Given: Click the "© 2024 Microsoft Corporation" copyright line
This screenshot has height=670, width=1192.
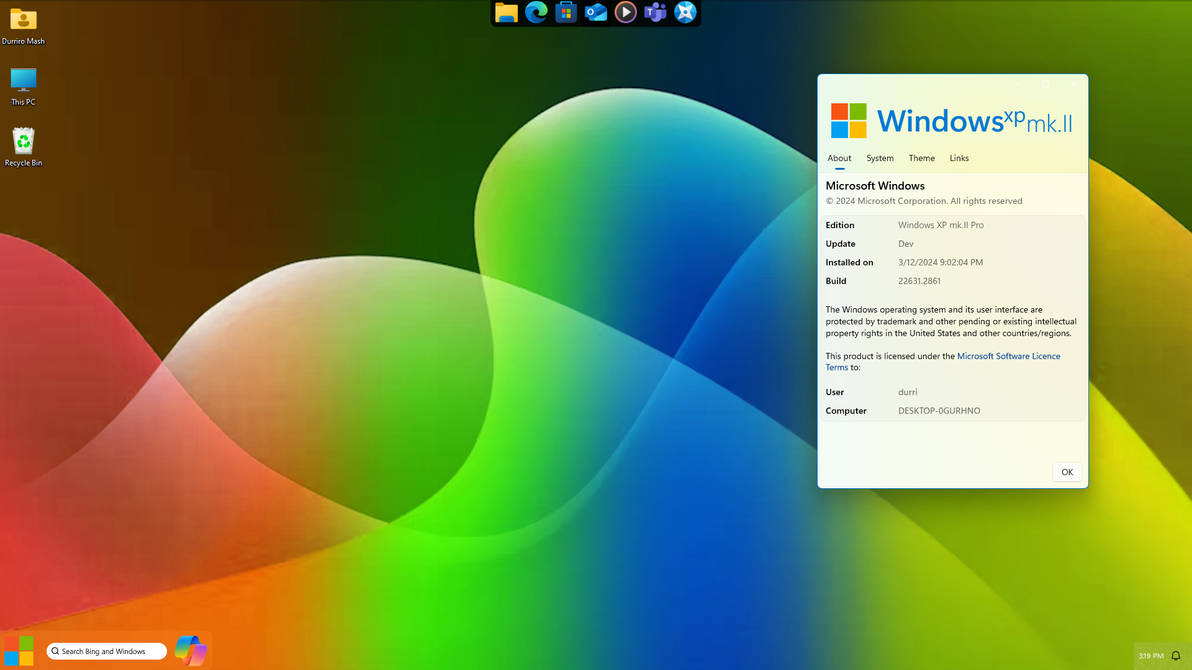Looking at the screenshot, I should coord(924,202).
